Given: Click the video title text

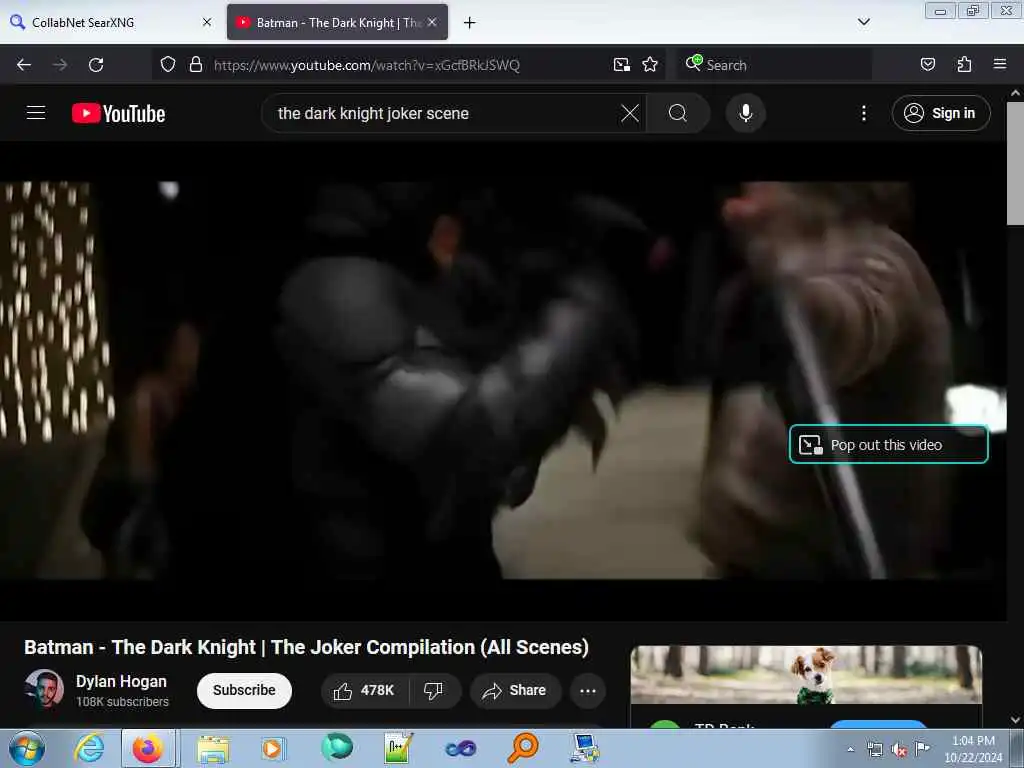Looking at the screenshot, I should tap(306, 647).
